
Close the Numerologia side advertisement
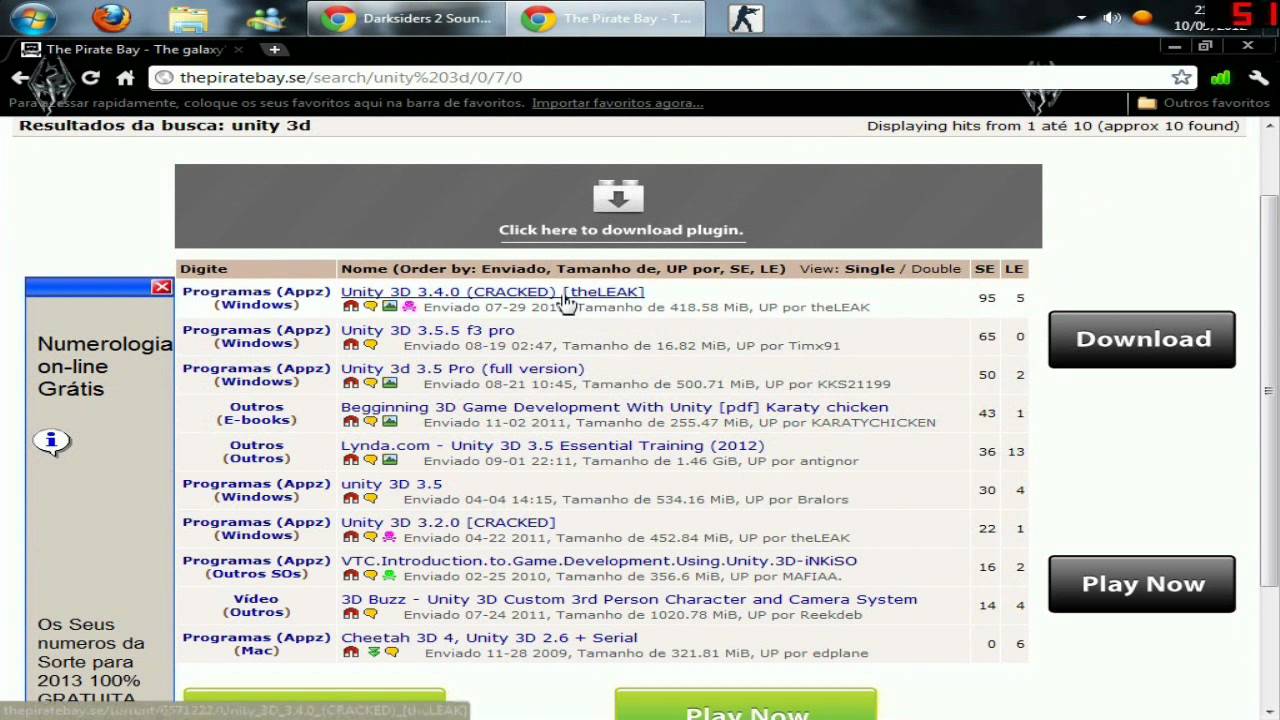click(161, 287)
